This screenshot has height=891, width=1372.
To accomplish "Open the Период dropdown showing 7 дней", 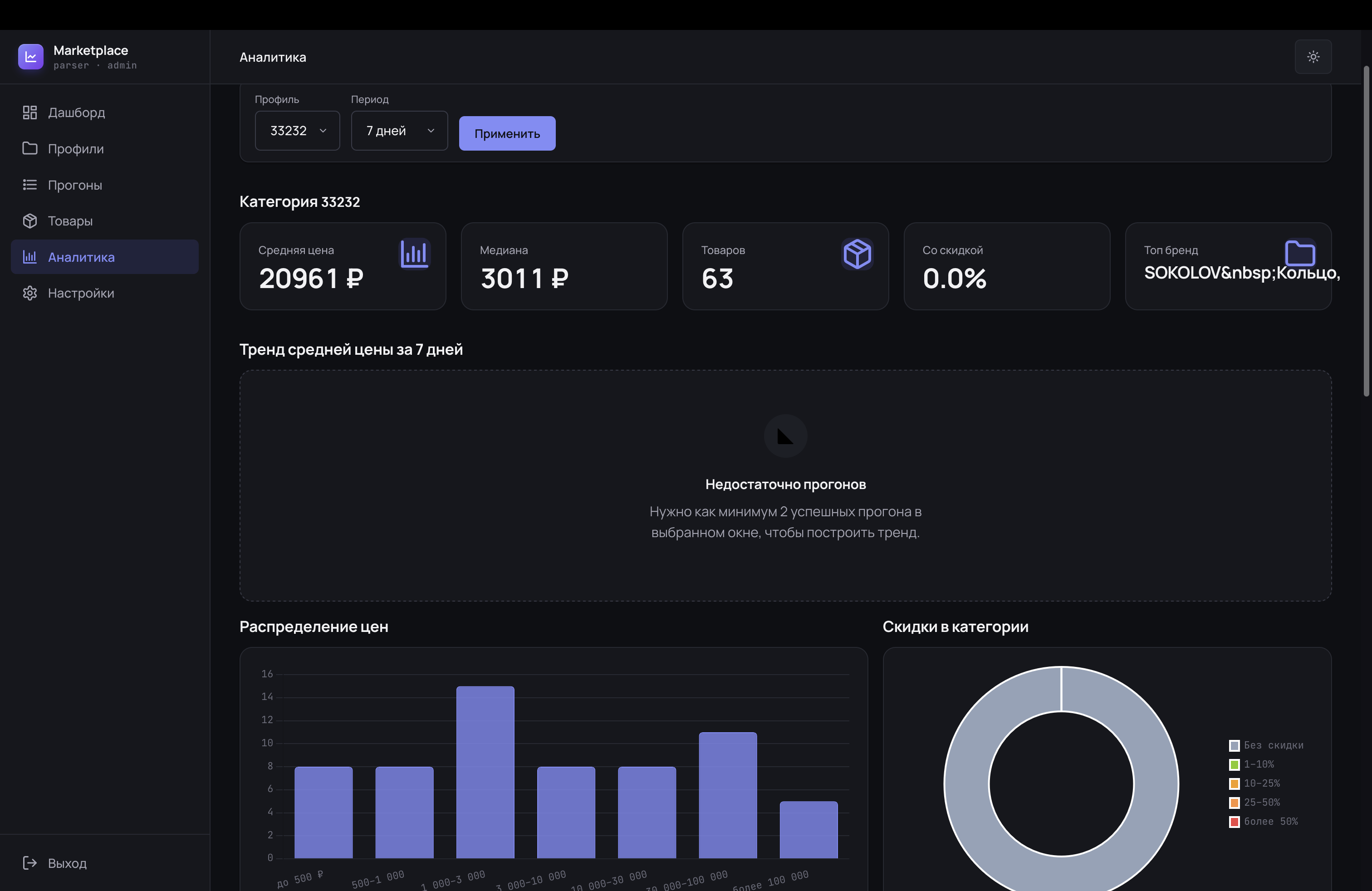I will pos(400,131).
